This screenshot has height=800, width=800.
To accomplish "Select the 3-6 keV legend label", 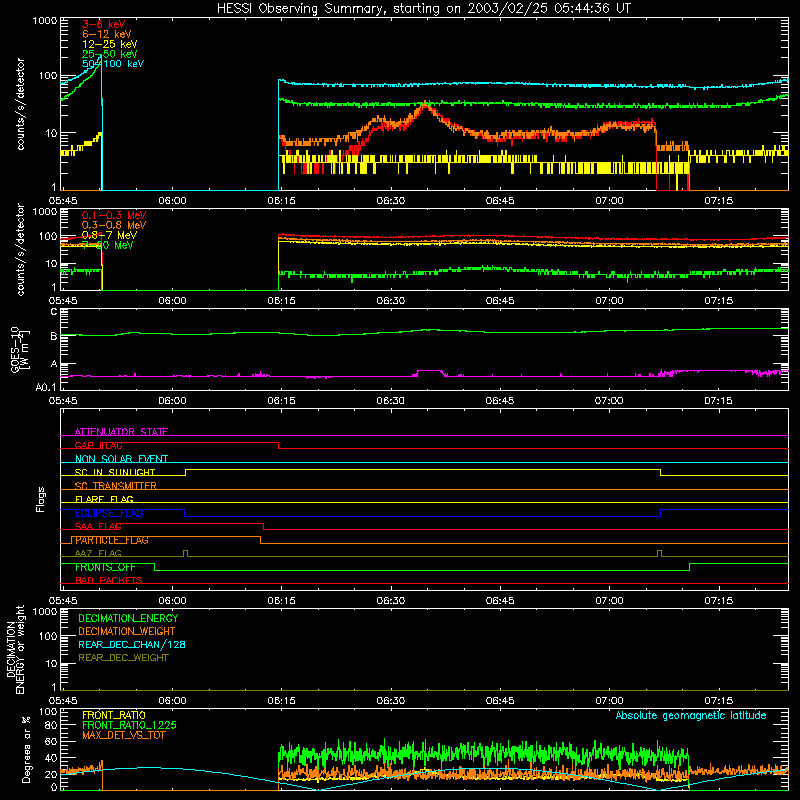I will pos(104,24).
